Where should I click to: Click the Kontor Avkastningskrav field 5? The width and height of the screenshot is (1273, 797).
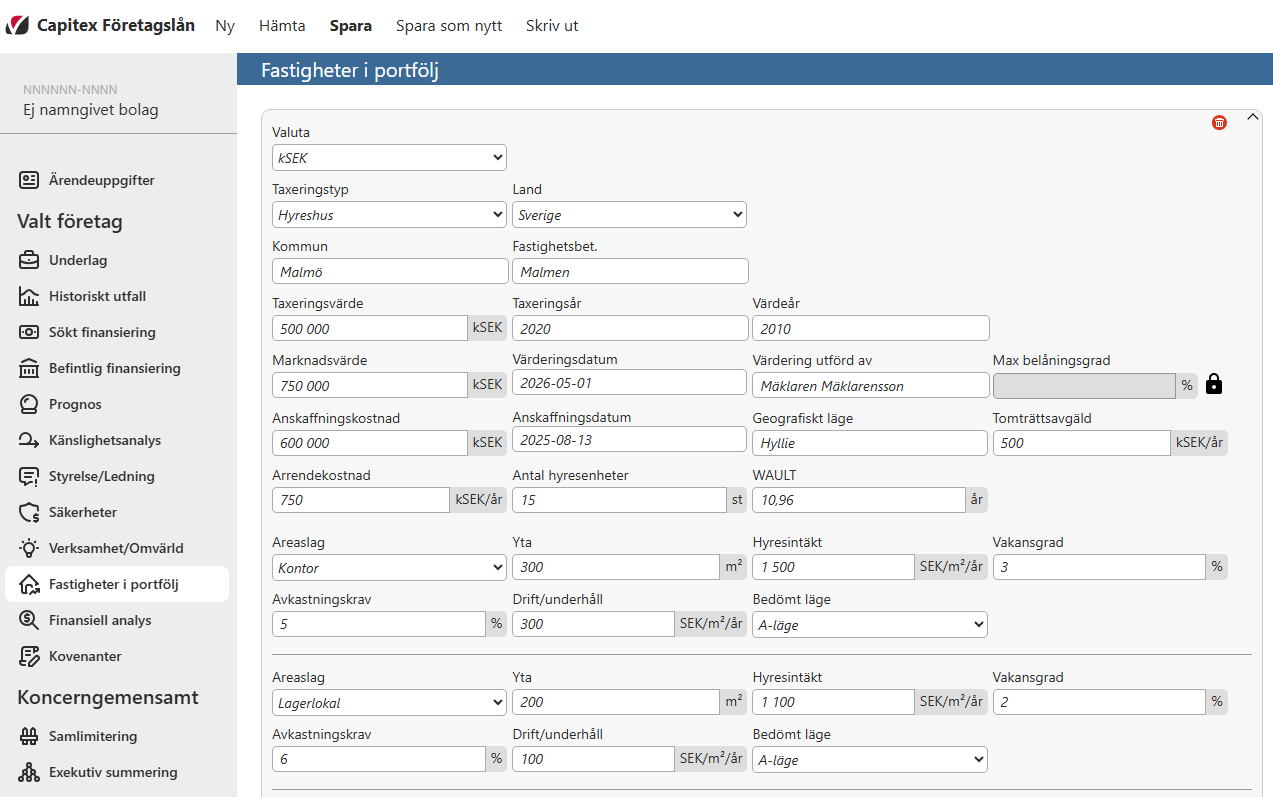(379, 624)
